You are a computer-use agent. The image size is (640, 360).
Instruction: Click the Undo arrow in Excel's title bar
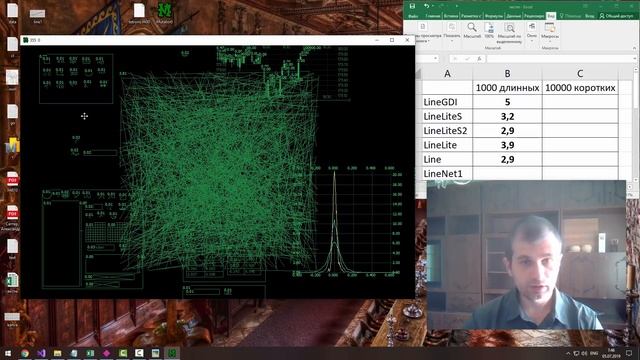click(x=426, y=6)
